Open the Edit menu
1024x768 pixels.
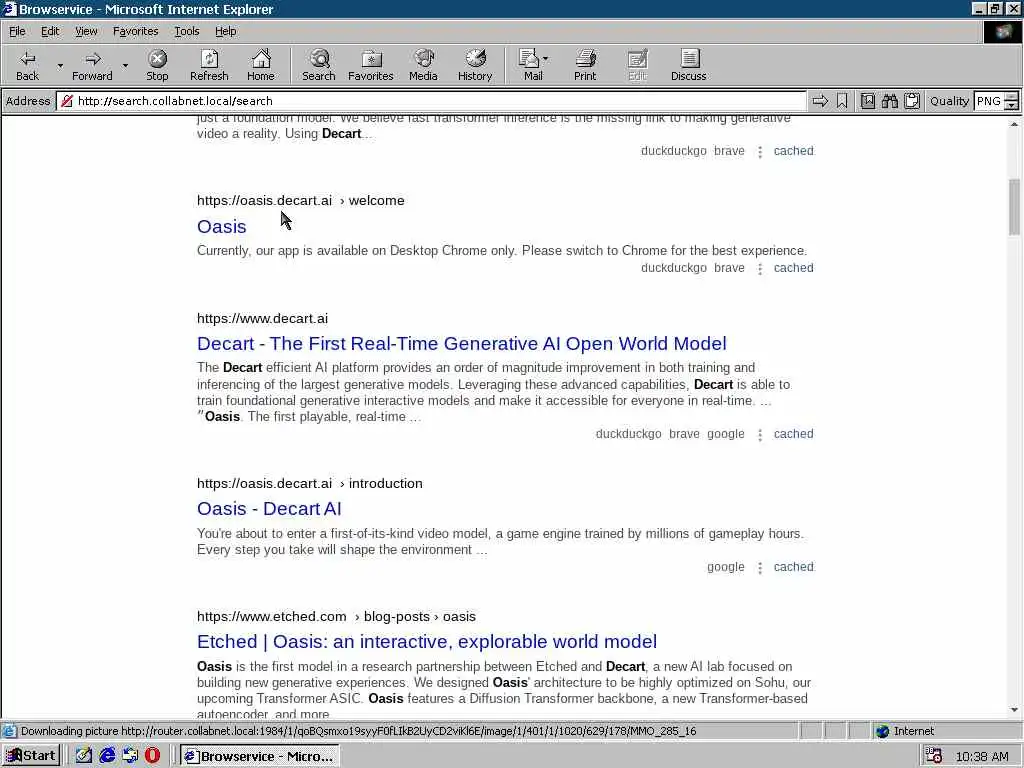click(50, 31)
